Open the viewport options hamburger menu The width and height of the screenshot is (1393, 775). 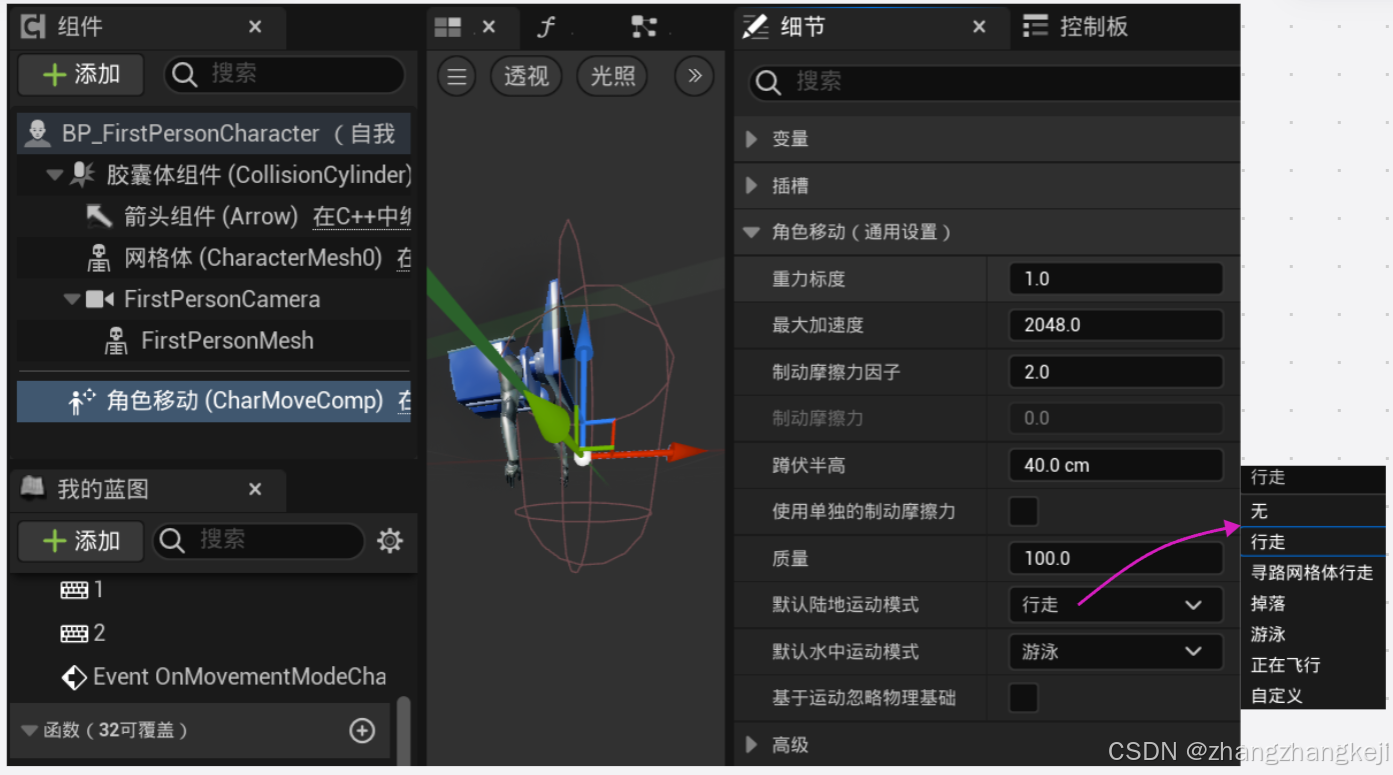click(456, 76)
